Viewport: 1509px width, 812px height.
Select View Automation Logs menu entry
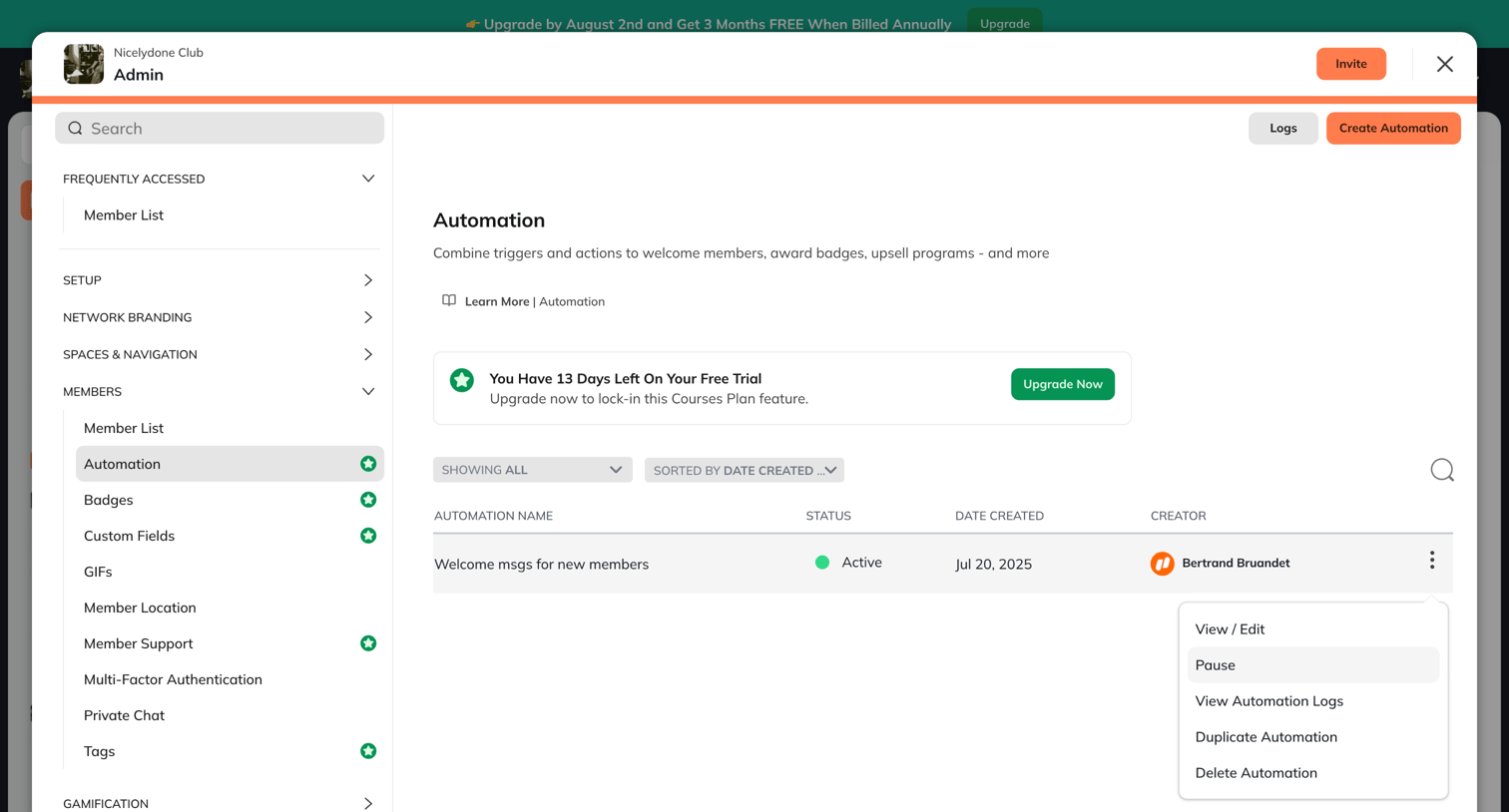[x=1312, y=701]
